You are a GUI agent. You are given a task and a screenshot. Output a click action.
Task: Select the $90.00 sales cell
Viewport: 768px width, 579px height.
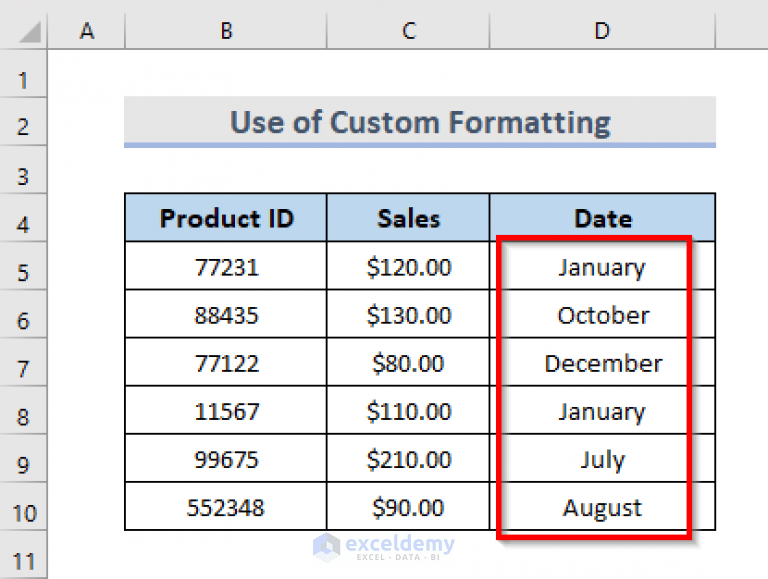(x=408, y=506)
